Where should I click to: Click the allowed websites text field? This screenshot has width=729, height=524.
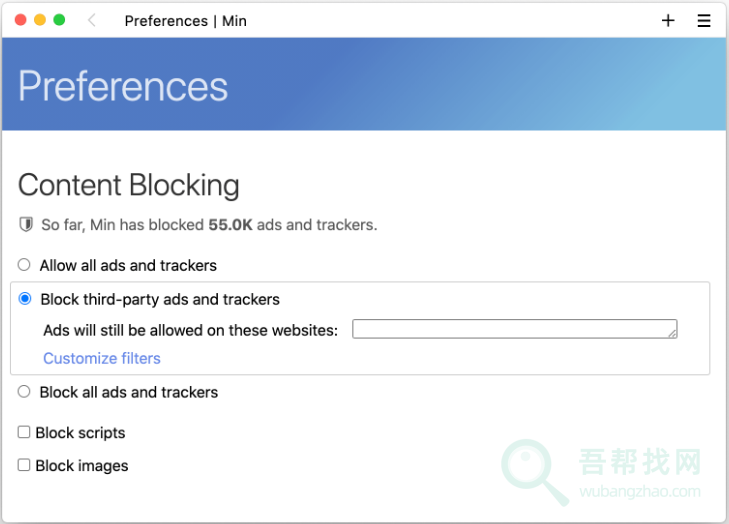coord(512,329)
